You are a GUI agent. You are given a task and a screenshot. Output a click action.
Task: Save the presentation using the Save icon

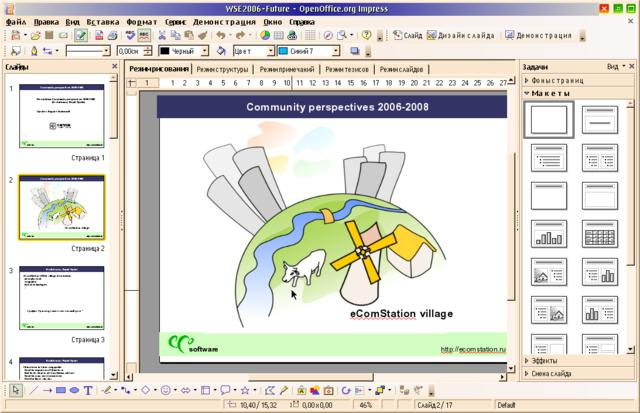click(x=49, y=36)
